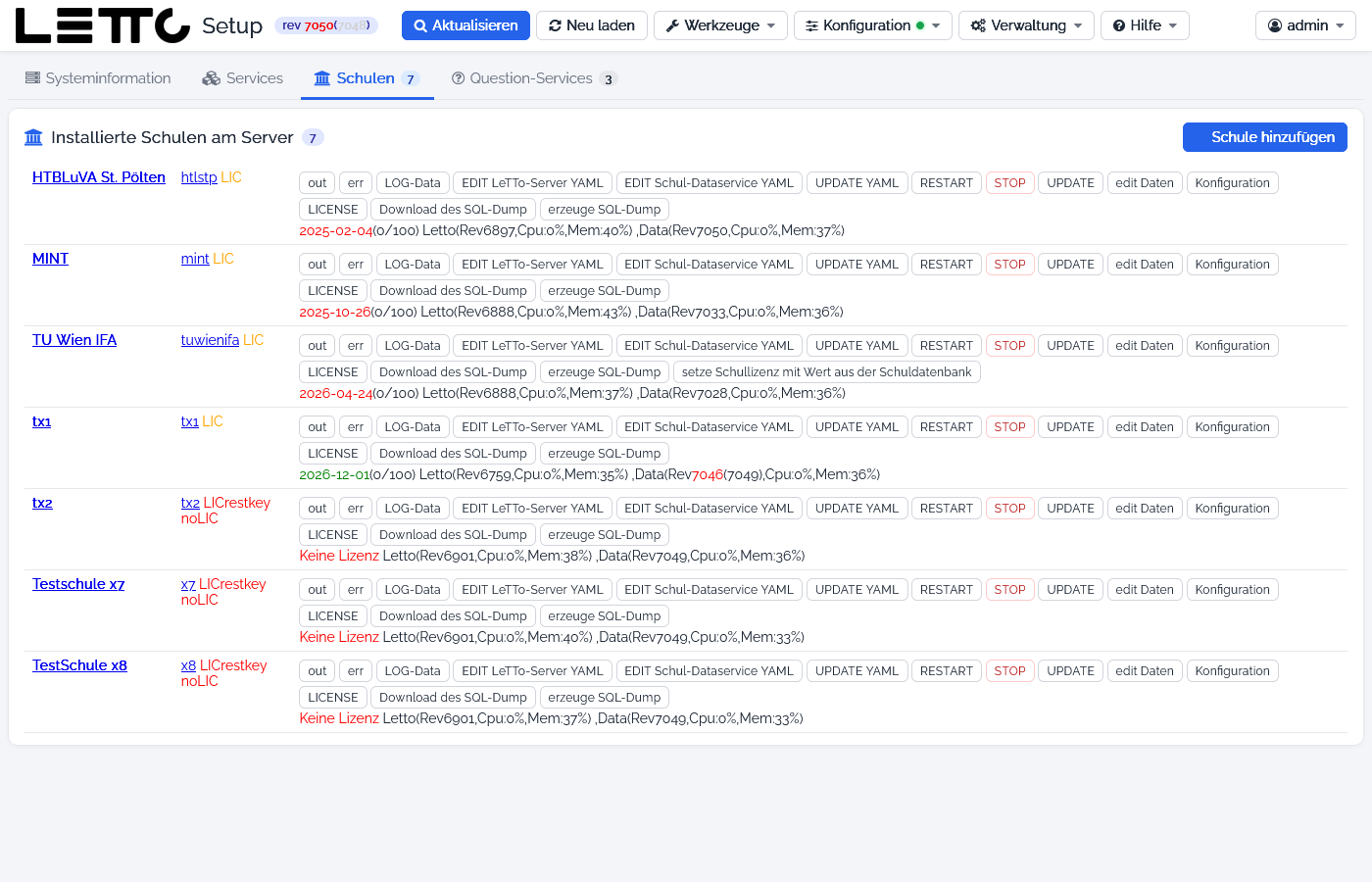The image size is (1372, 882).
Task: Click the x7 link
Action: click(188, 584)
